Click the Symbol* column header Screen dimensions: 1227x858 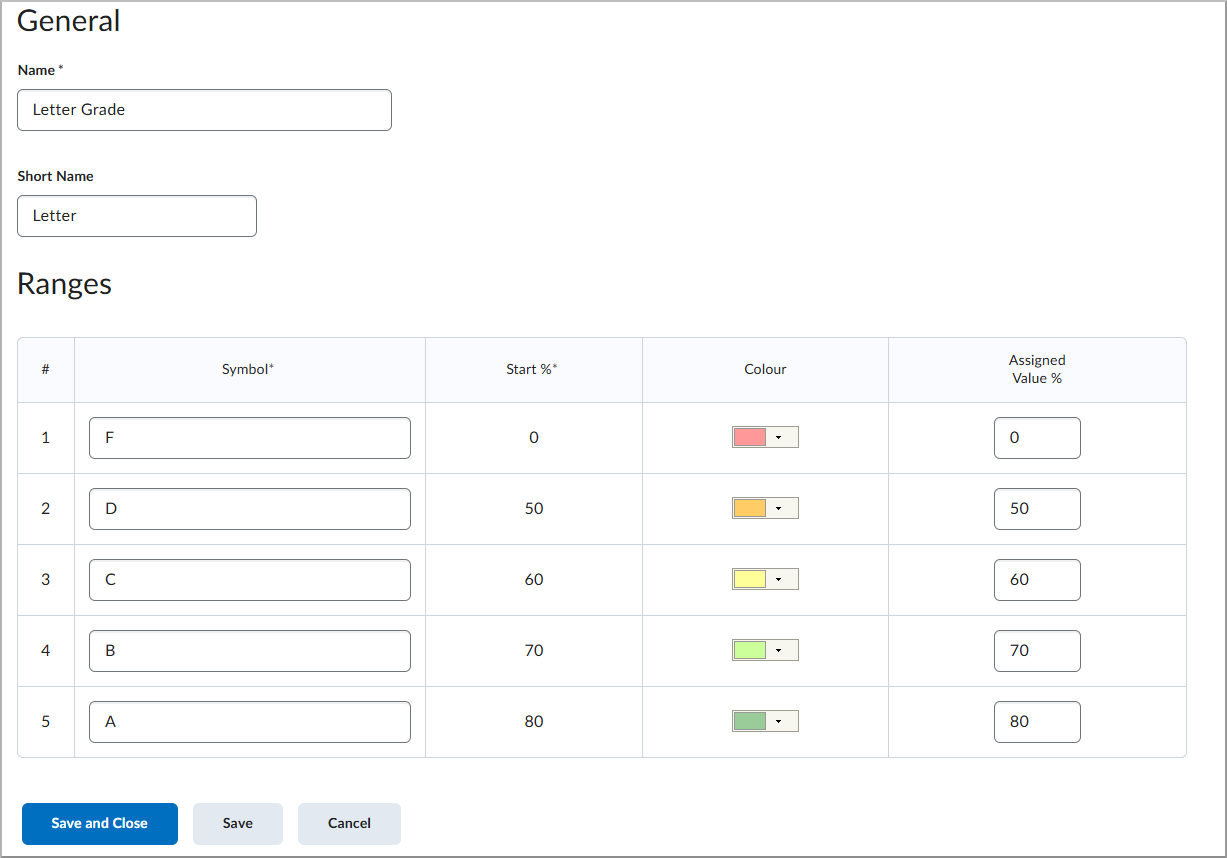coord(248,370)
